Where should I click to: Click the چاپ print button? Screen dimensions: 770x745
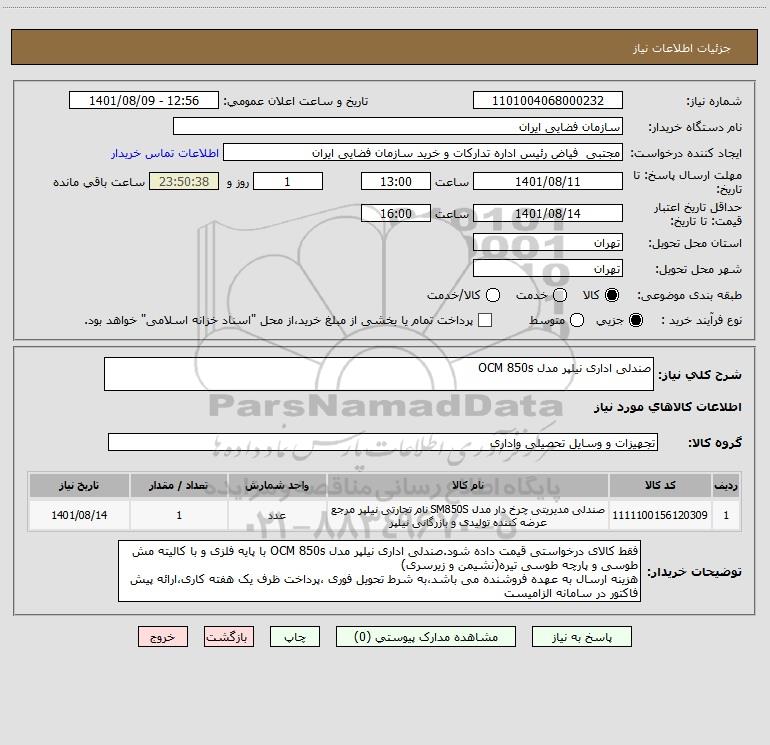(295, 637)
